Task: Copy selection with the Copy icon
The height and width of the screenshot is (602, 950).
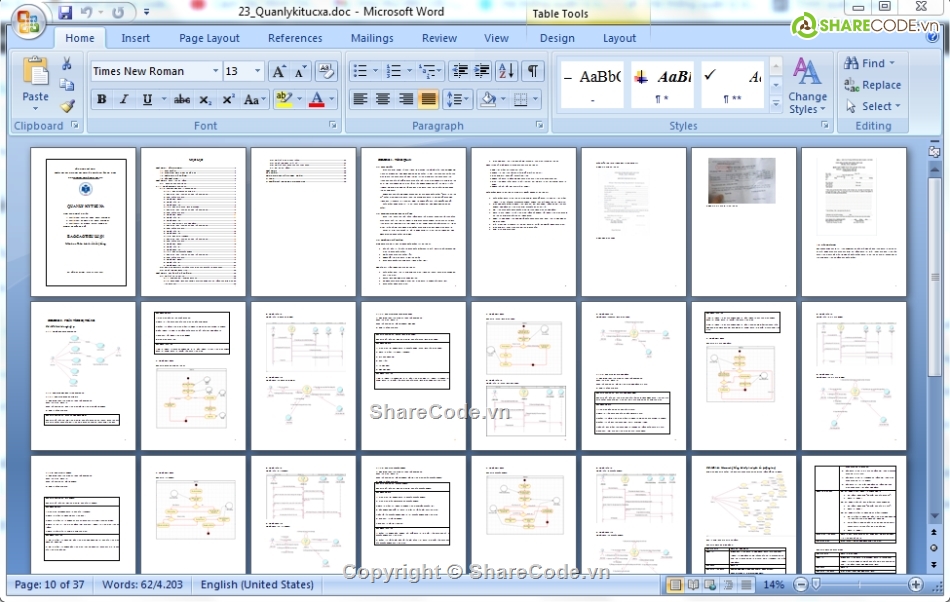Action: coord(67,85)
